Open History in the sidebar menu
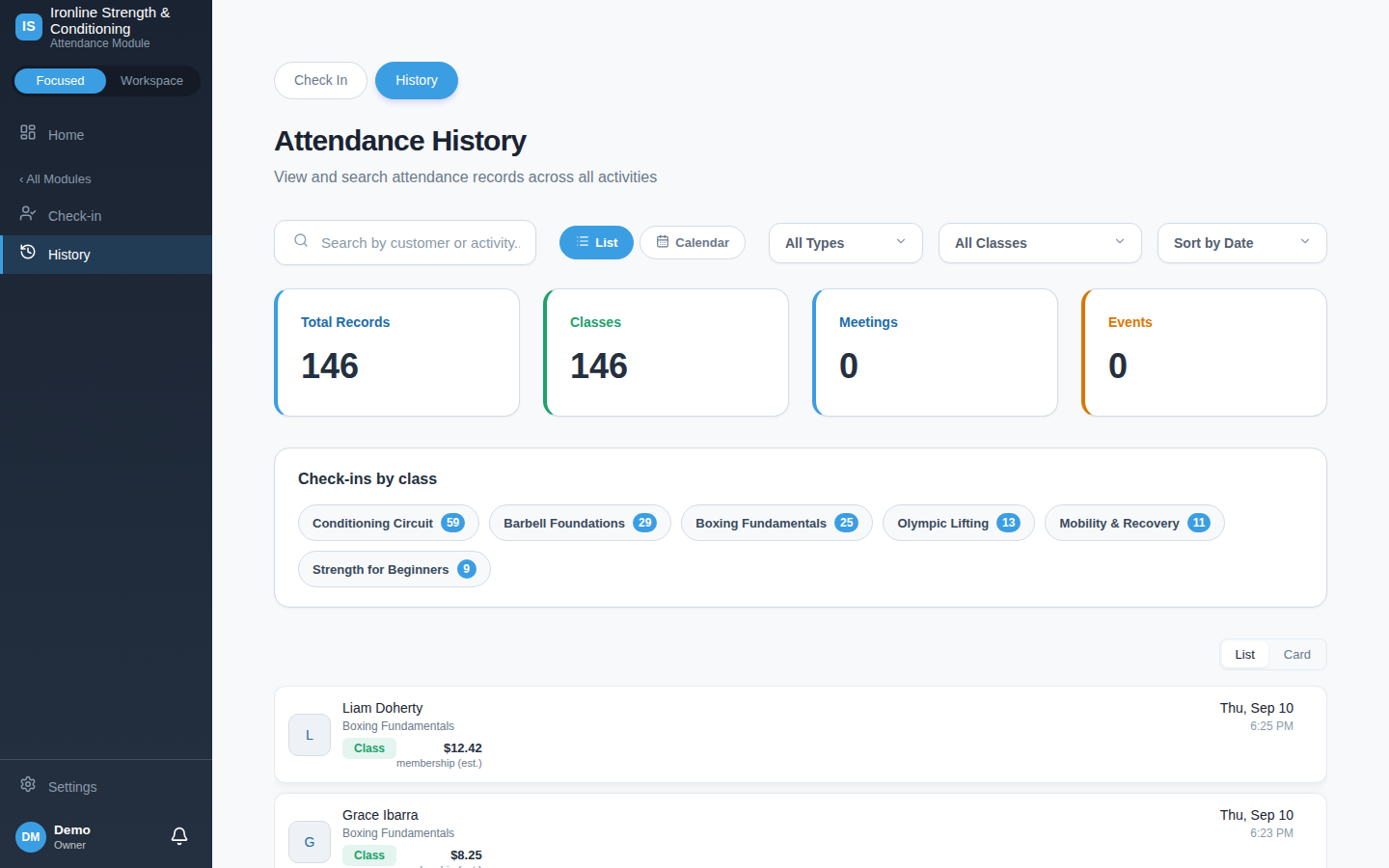 click(x=106, y=255)
